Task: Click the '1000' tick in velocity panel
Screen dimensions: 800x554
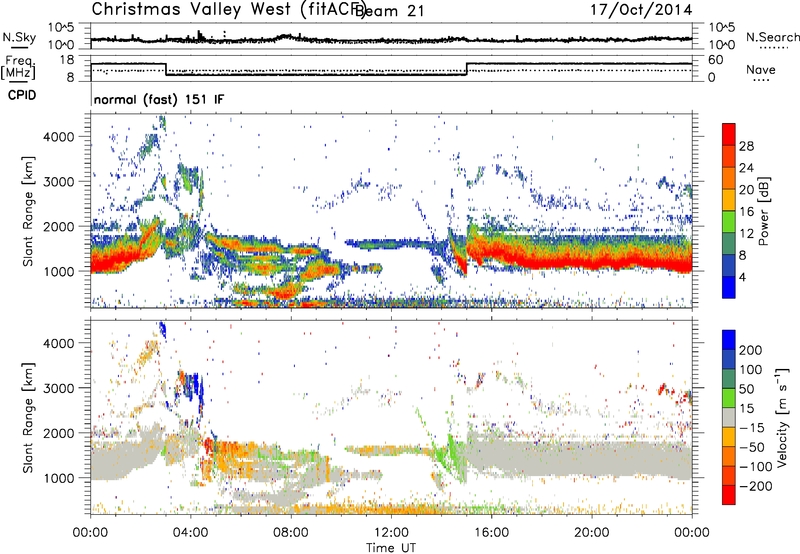Action: 59,478
